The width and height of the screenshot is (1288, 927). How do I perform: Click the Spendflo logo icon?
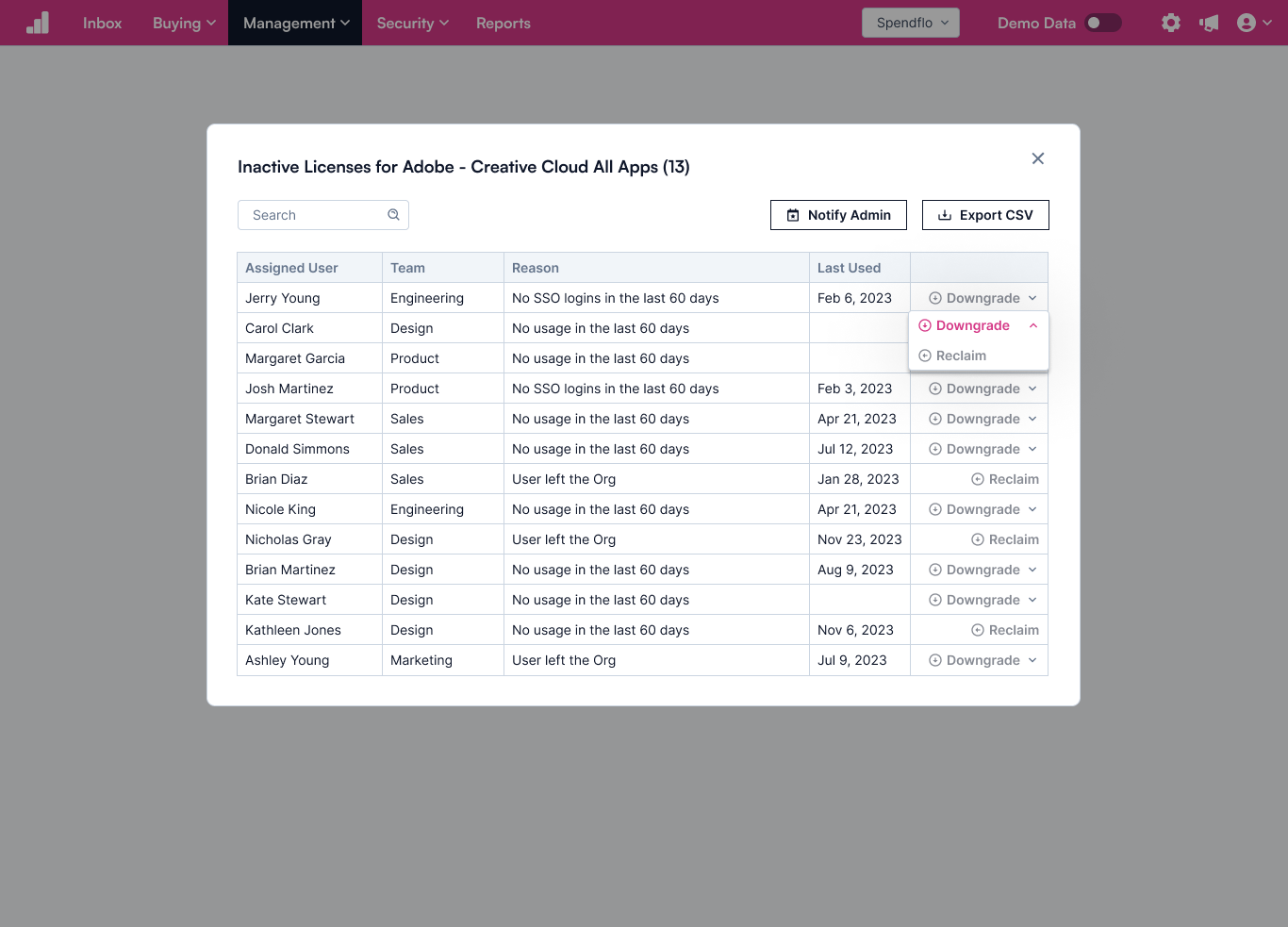click(x=38, y=23)
